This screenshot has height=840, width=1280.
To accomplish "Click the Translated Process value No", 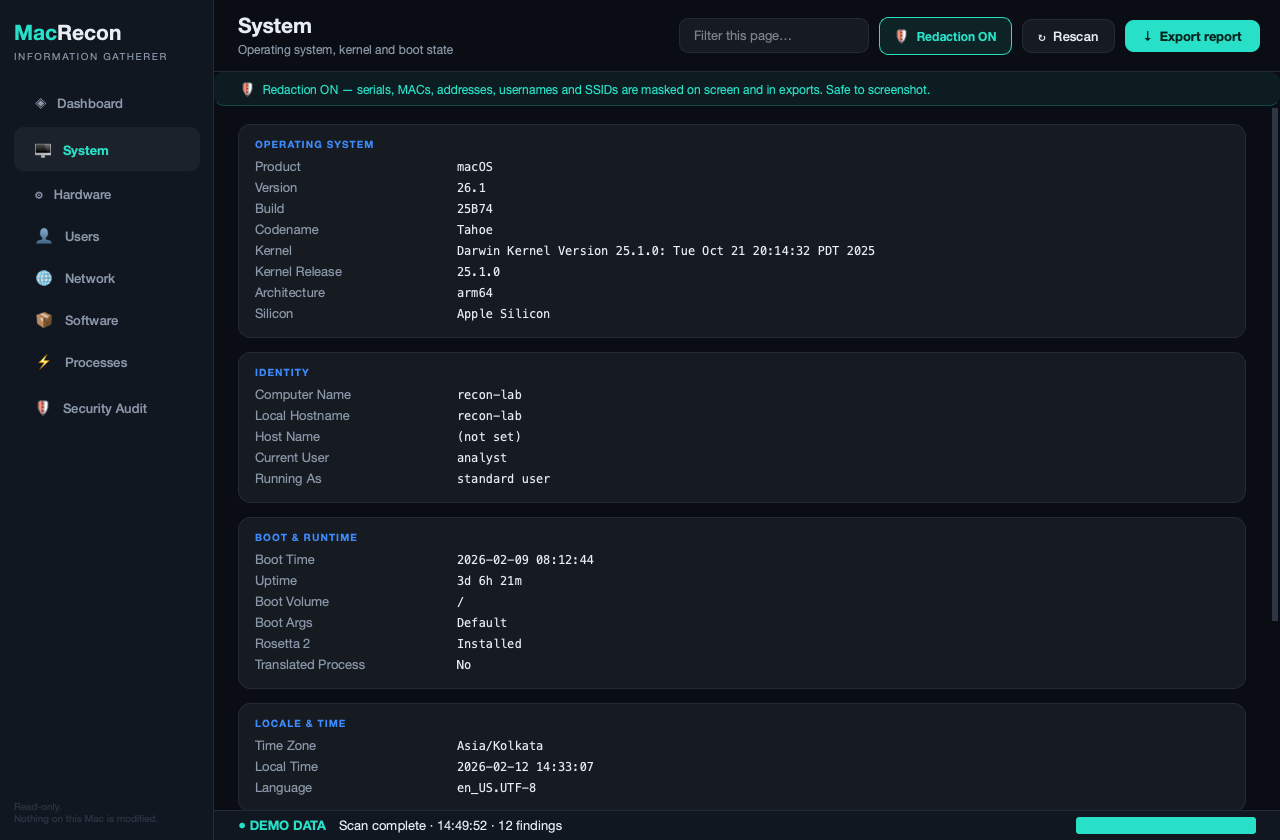I will pyautogui.click(x=464, y=664).
